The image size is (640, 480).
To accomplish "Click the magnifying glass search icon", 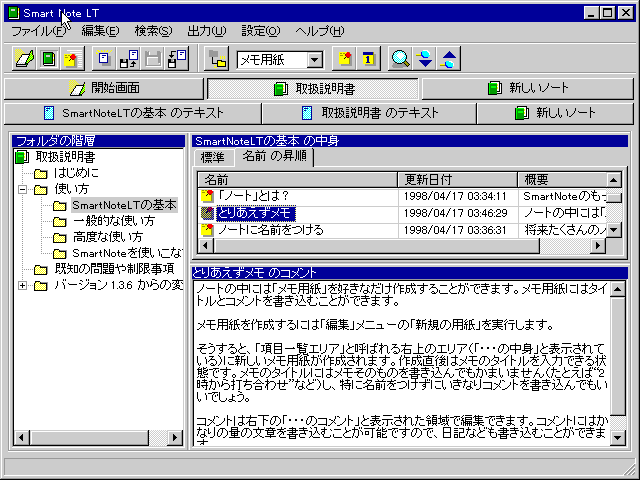I will [400, 59].
